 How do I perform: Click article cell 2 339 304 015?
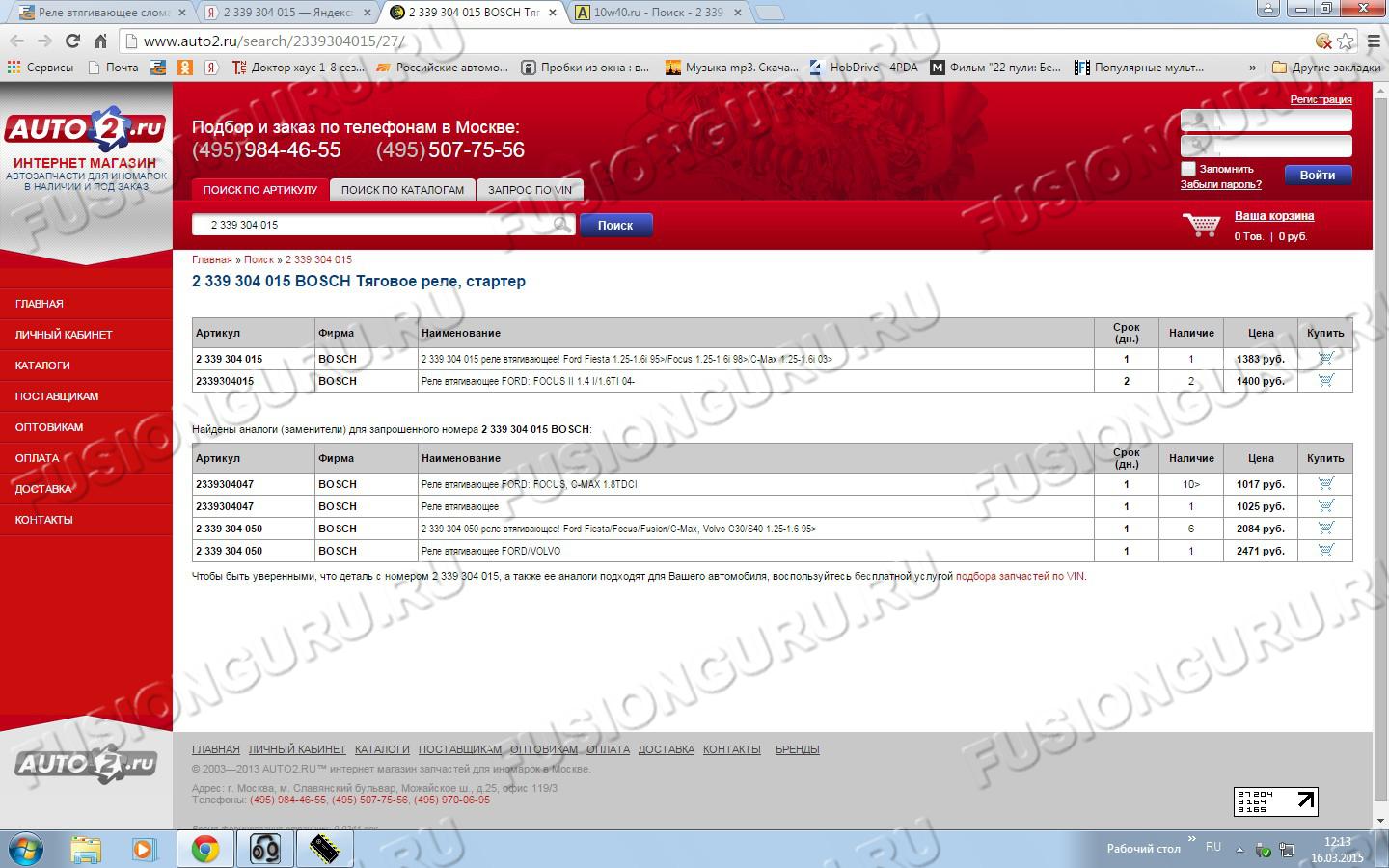coord(254,359)
